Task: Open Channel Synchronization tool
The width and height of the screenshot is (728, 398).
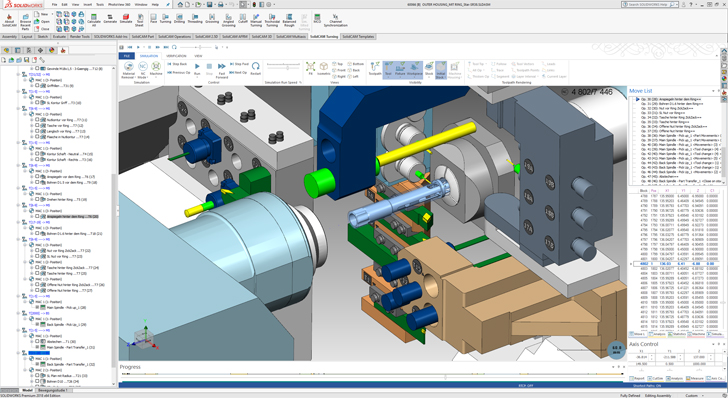Action: tap(336, 20)
